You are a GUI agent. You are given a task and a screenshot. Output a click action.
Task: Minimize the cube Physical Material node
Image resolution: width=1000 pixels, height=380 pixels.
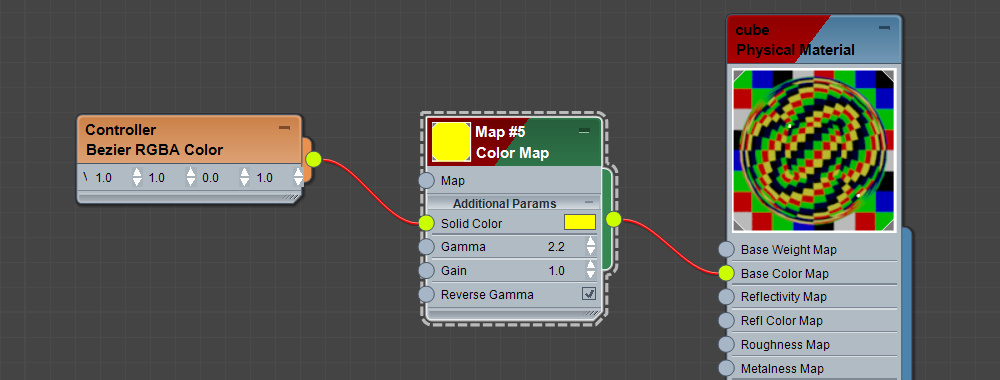[x=884, y=28]
